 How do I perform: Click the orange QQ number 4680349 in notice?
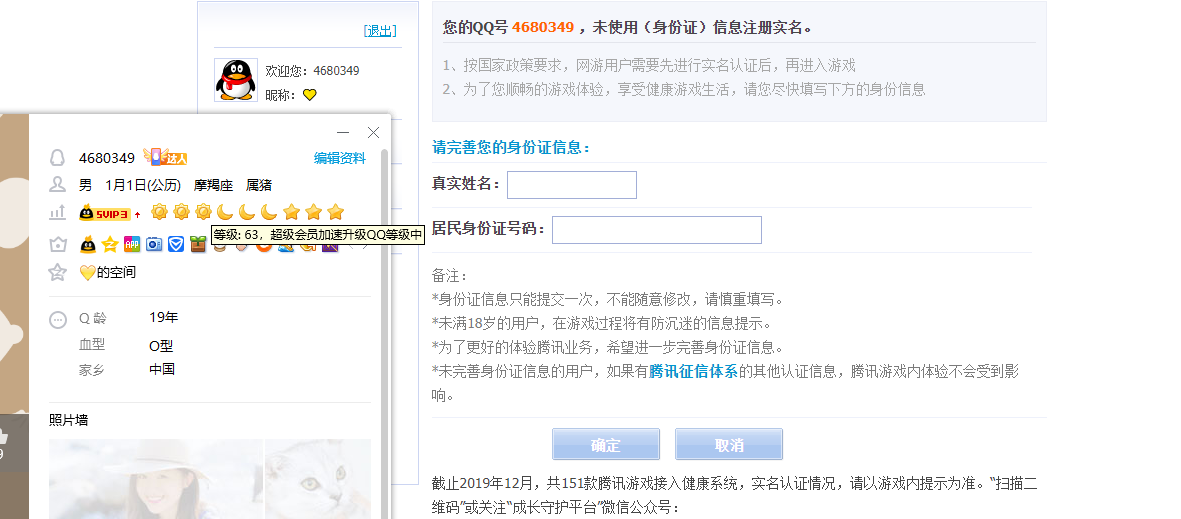[543, 28]
